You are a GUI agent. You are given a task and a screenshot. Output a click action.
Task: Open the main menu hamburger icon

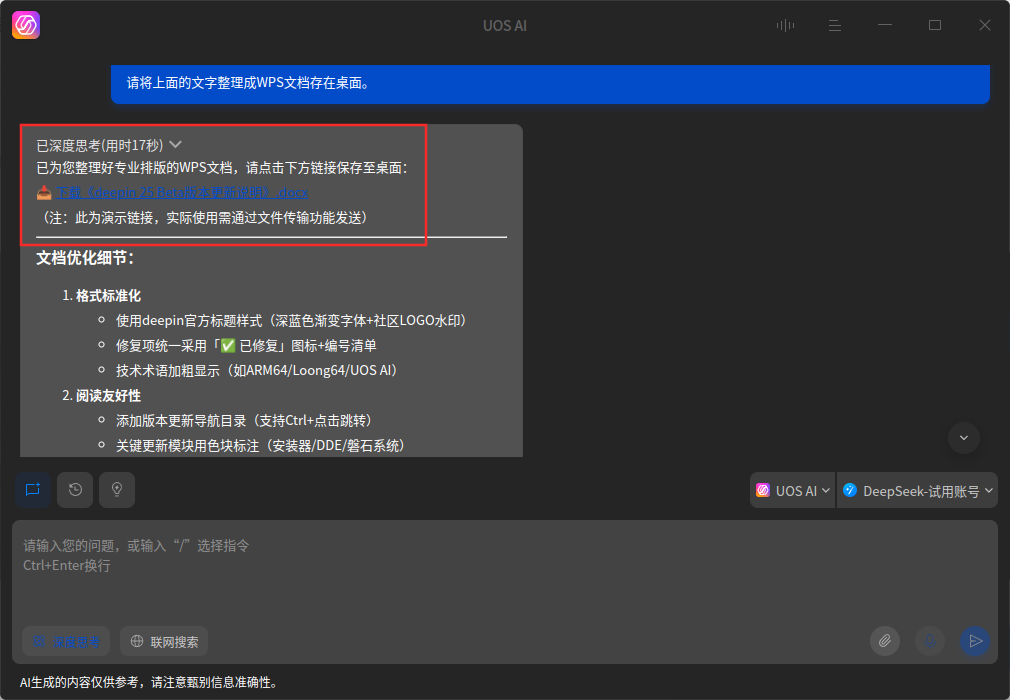(835, 25)
